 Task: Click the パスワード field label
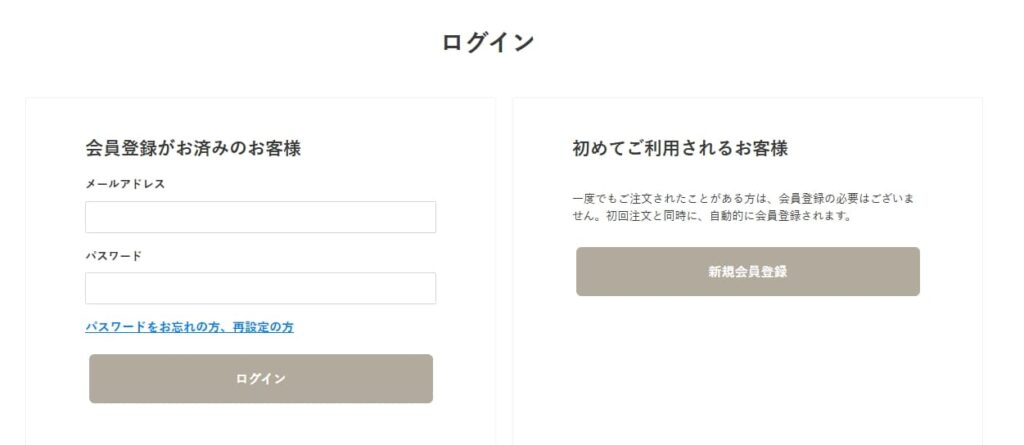point(113,256)
